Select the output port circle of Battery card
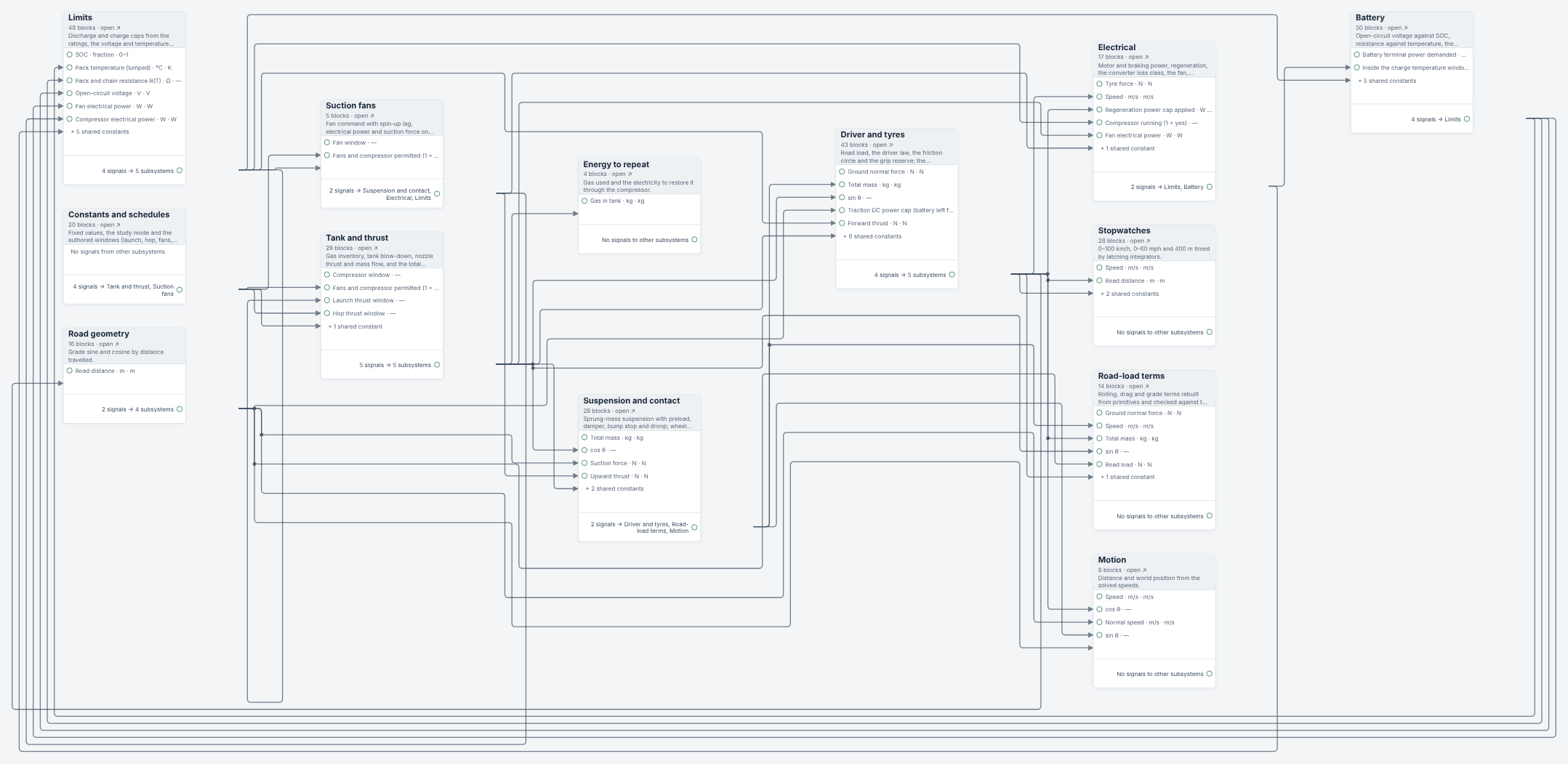 1466,119
